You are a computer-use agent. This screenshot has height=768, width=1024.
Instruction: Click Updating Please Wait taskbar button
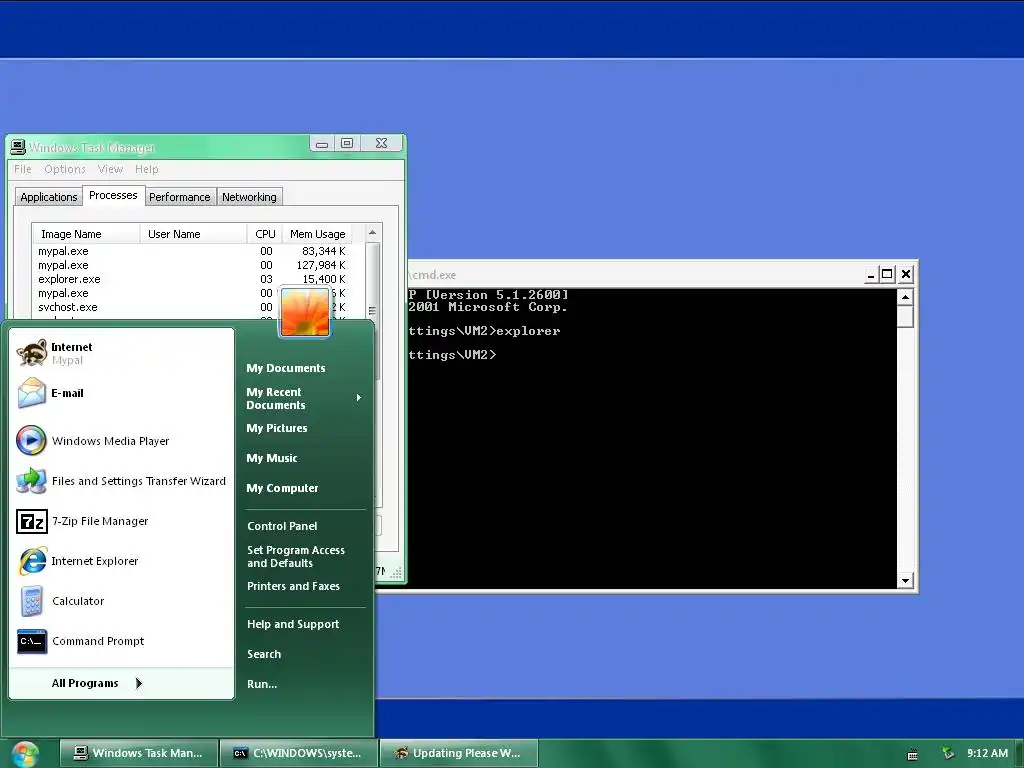[x=459, y=753]
